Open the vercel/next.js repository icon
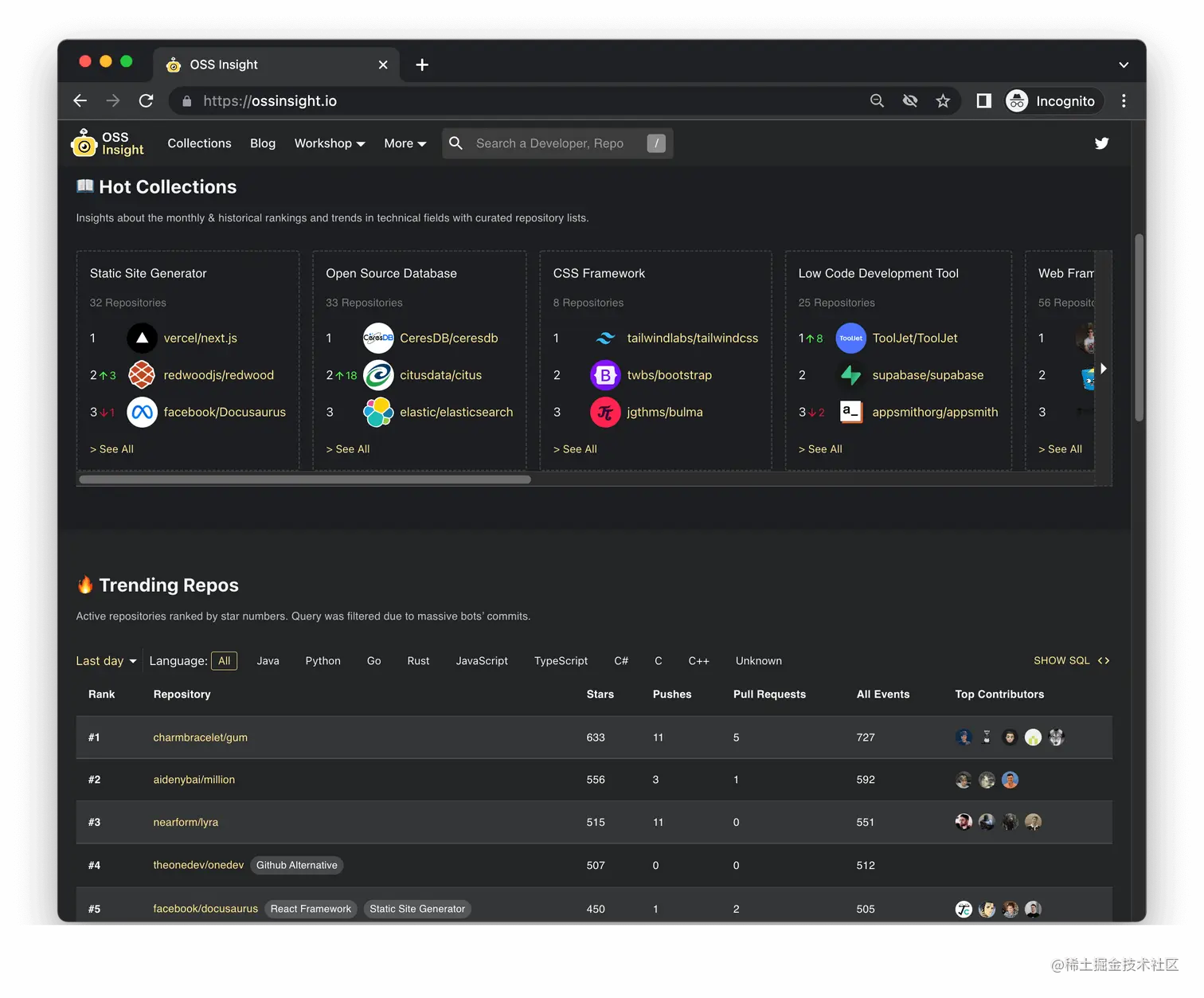The height and width of the screenshot is (998, 1204). (x=142, y=338)
